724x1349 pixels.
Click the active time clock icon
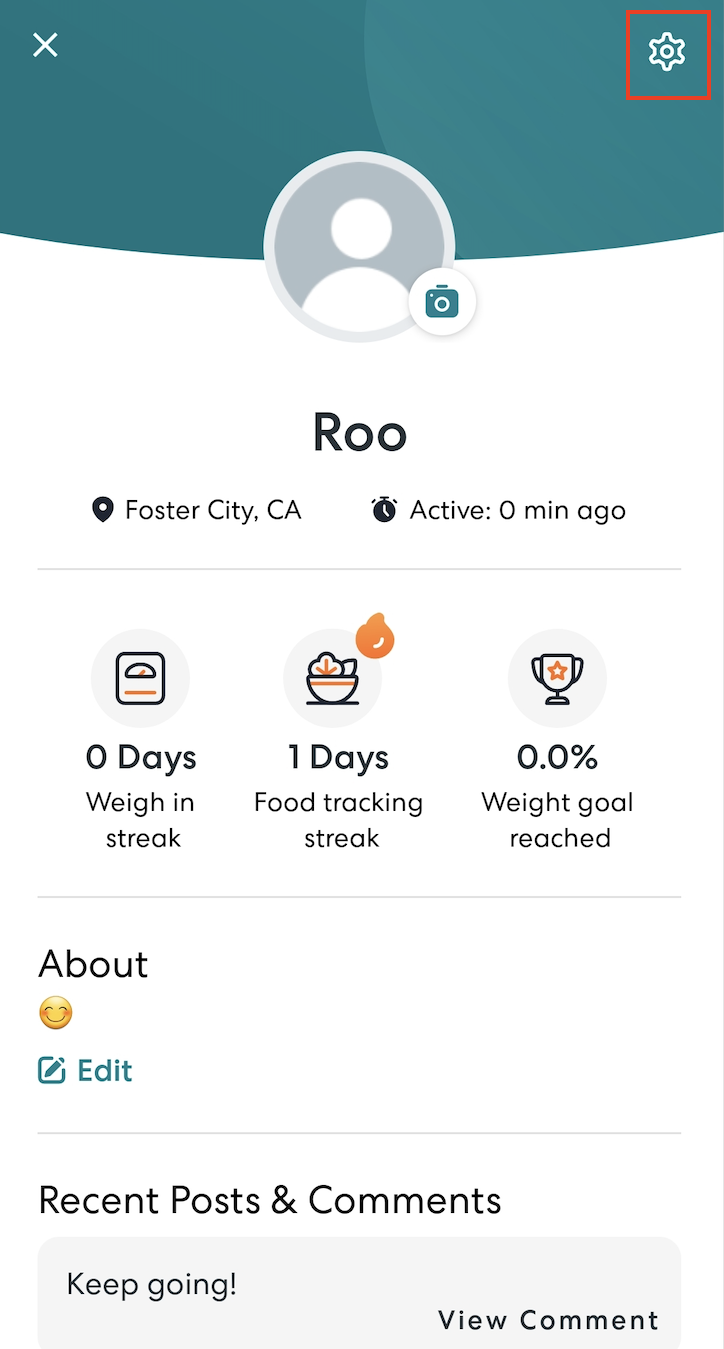(x=384, y=510)
